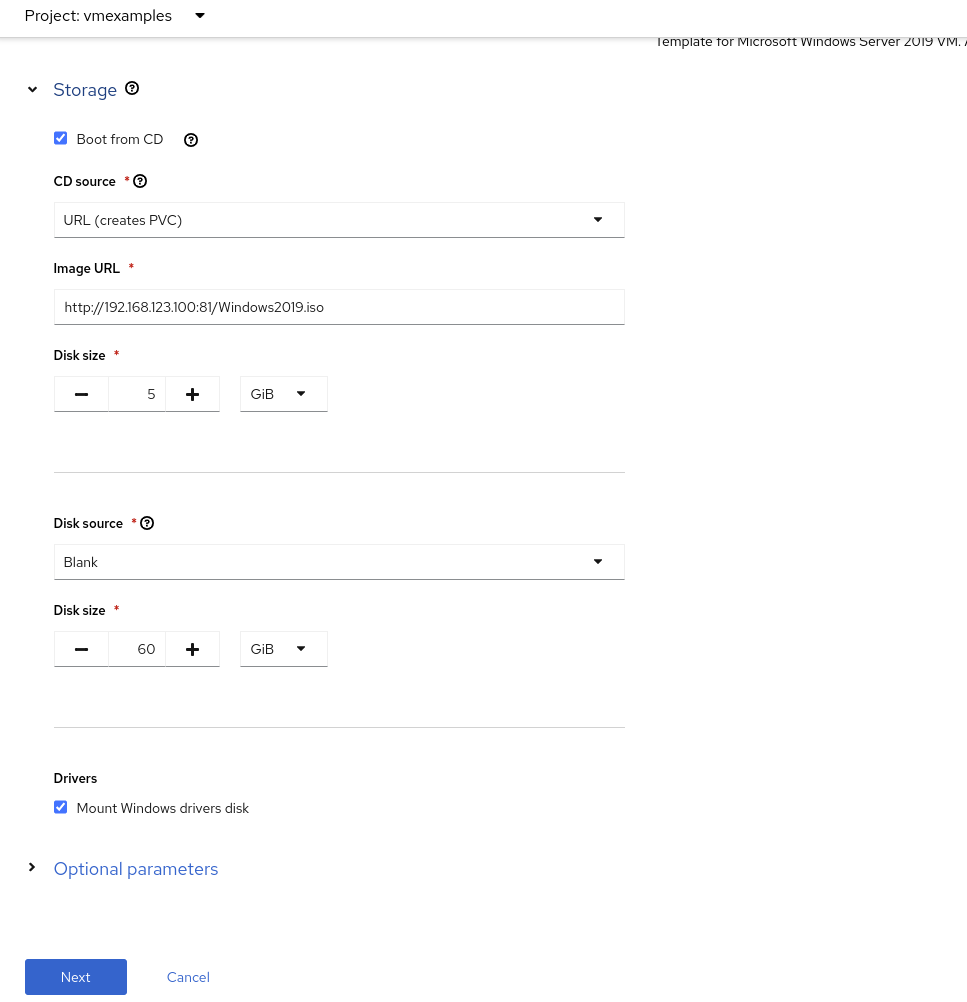The height and width of the screenshot is (1002, 967).
Task: Increase CD disk size with plus button
Action: tap(192, 394)
